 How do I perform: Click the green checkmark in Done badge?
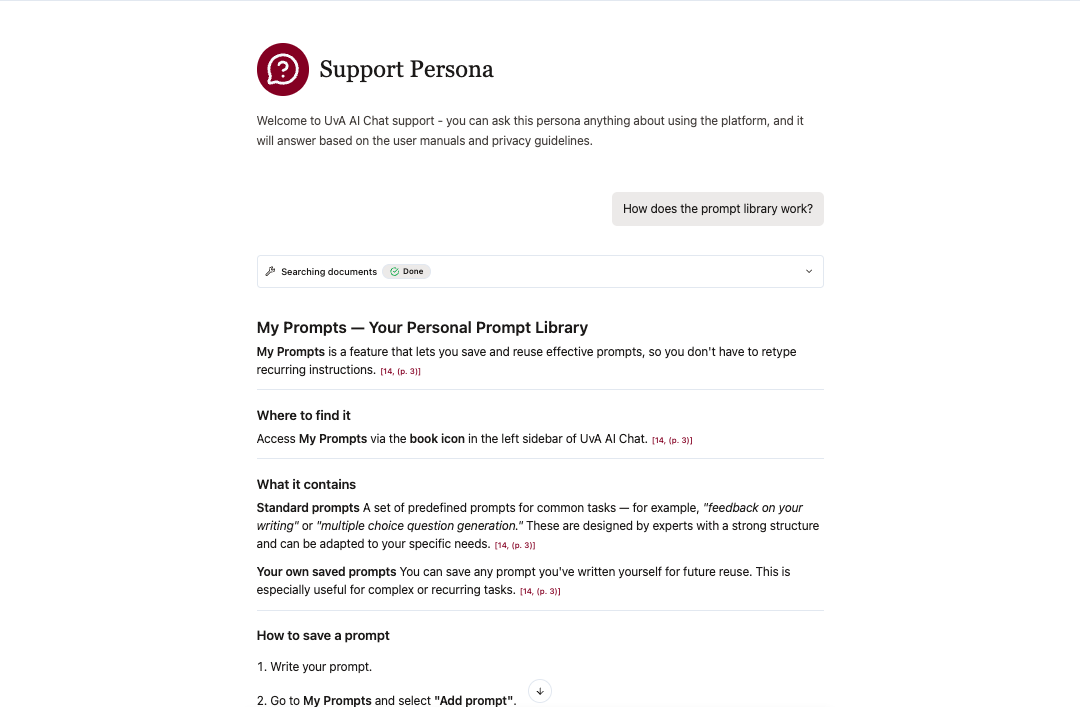[x=395, y=271]
